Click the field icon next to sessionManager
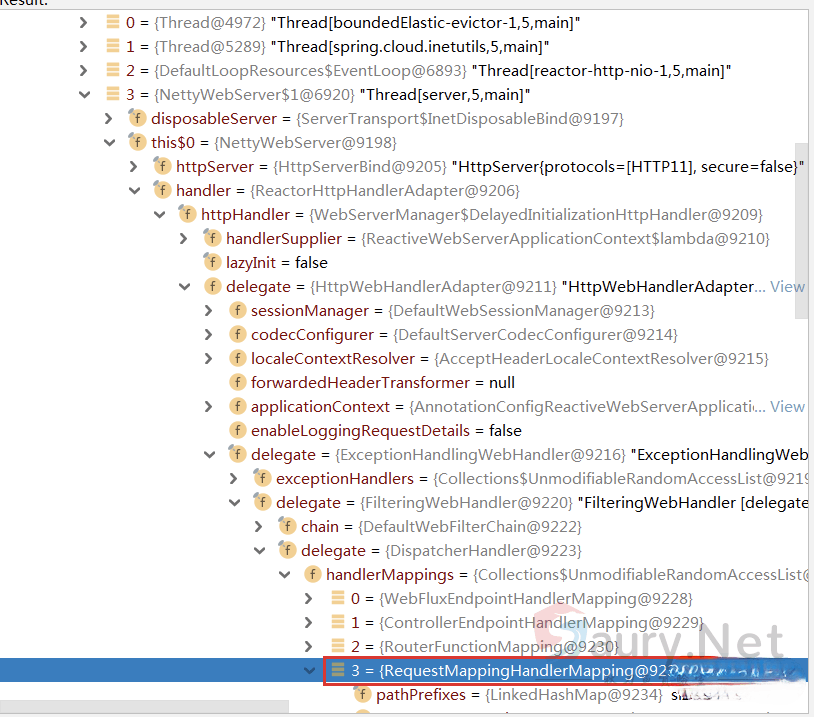This screenshot has height=717, width=814. coord(237,311)
